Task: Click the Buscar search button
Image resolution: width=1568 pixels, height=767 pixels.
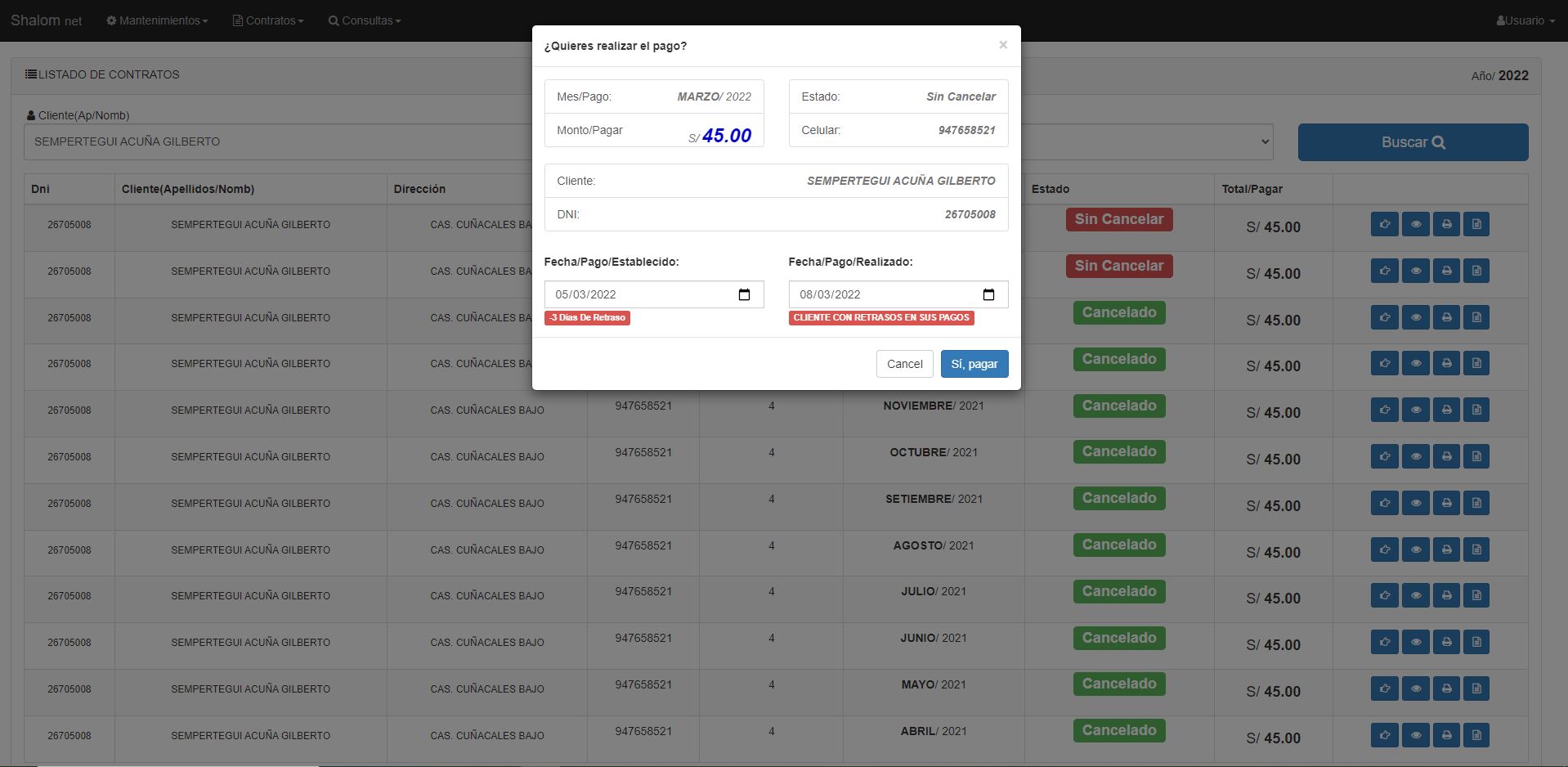Action: click(1413, 142)
